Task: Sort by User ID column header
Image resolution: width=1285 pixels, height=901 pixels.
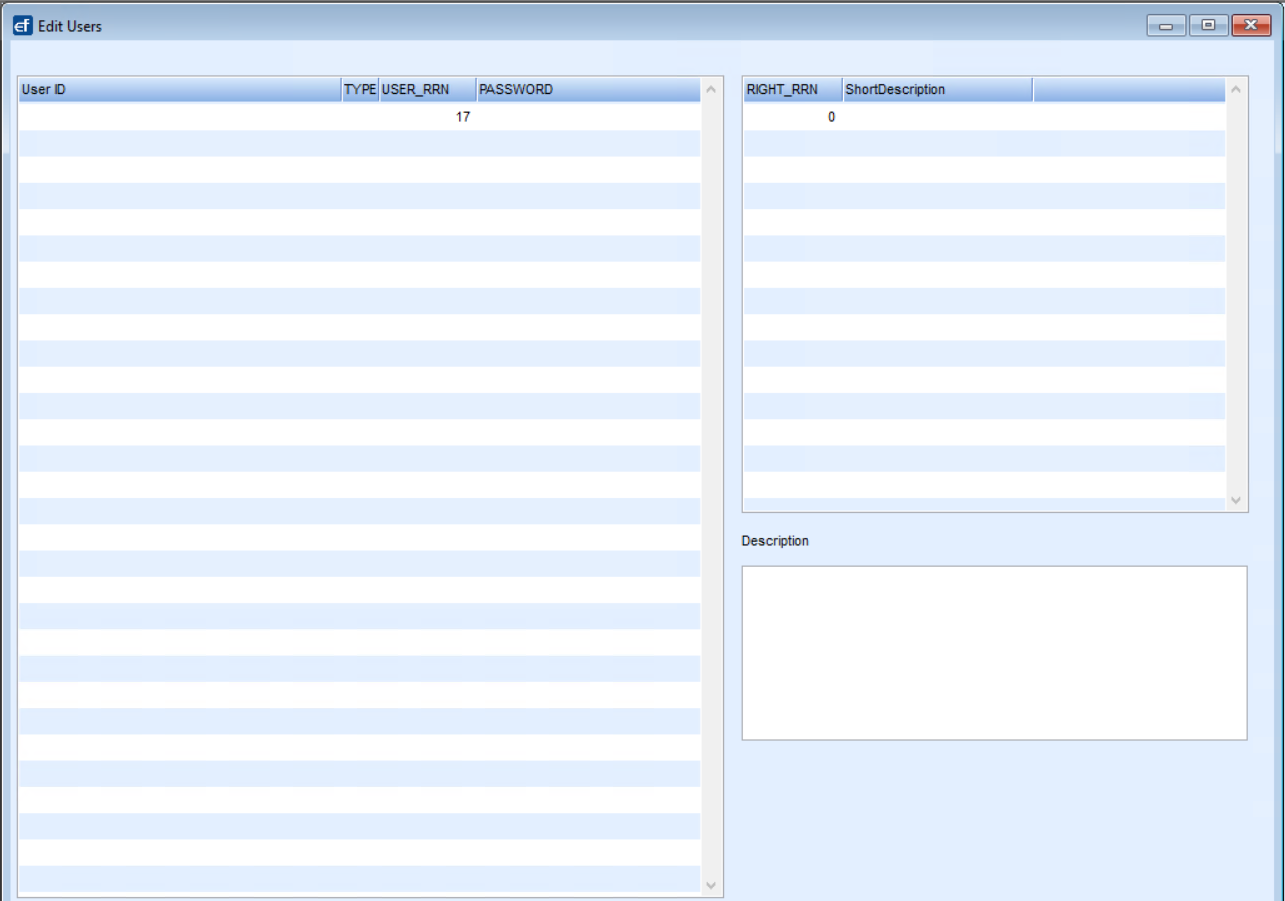Action: 180,90
